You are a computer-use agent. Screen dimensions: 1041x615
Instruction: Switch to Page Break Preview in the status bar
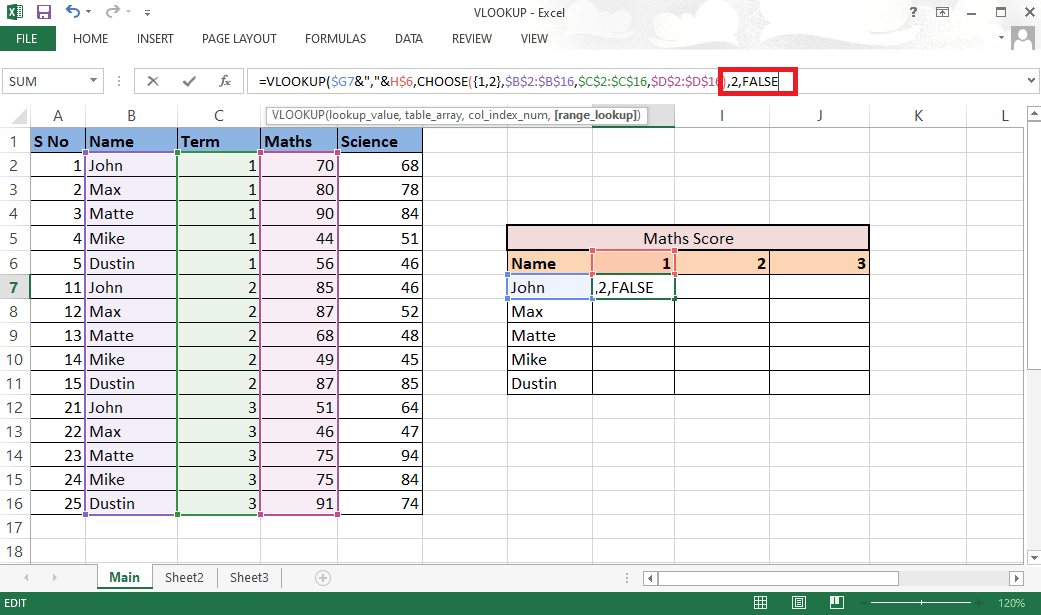[x=836, y=602]
